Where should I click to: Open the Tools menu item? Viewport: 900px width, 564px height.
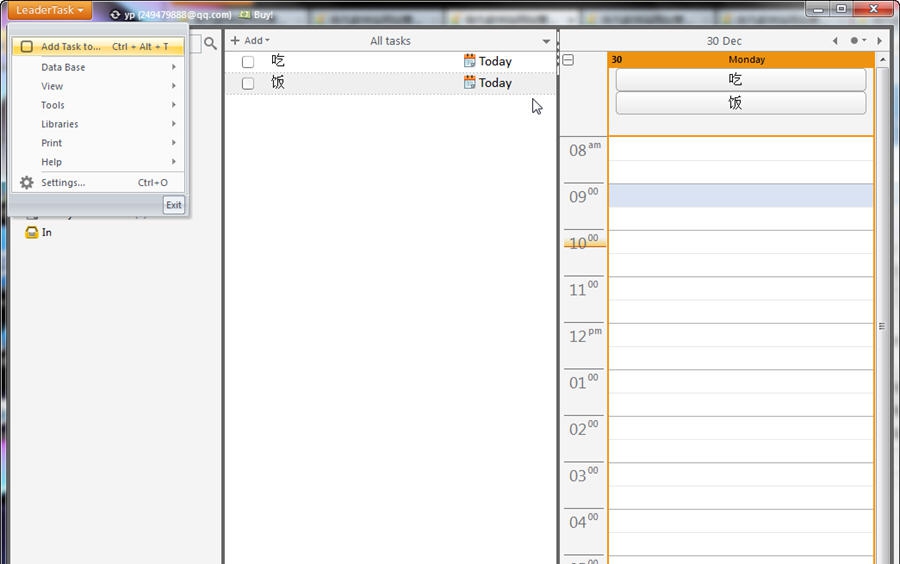(x=98, y=105)
